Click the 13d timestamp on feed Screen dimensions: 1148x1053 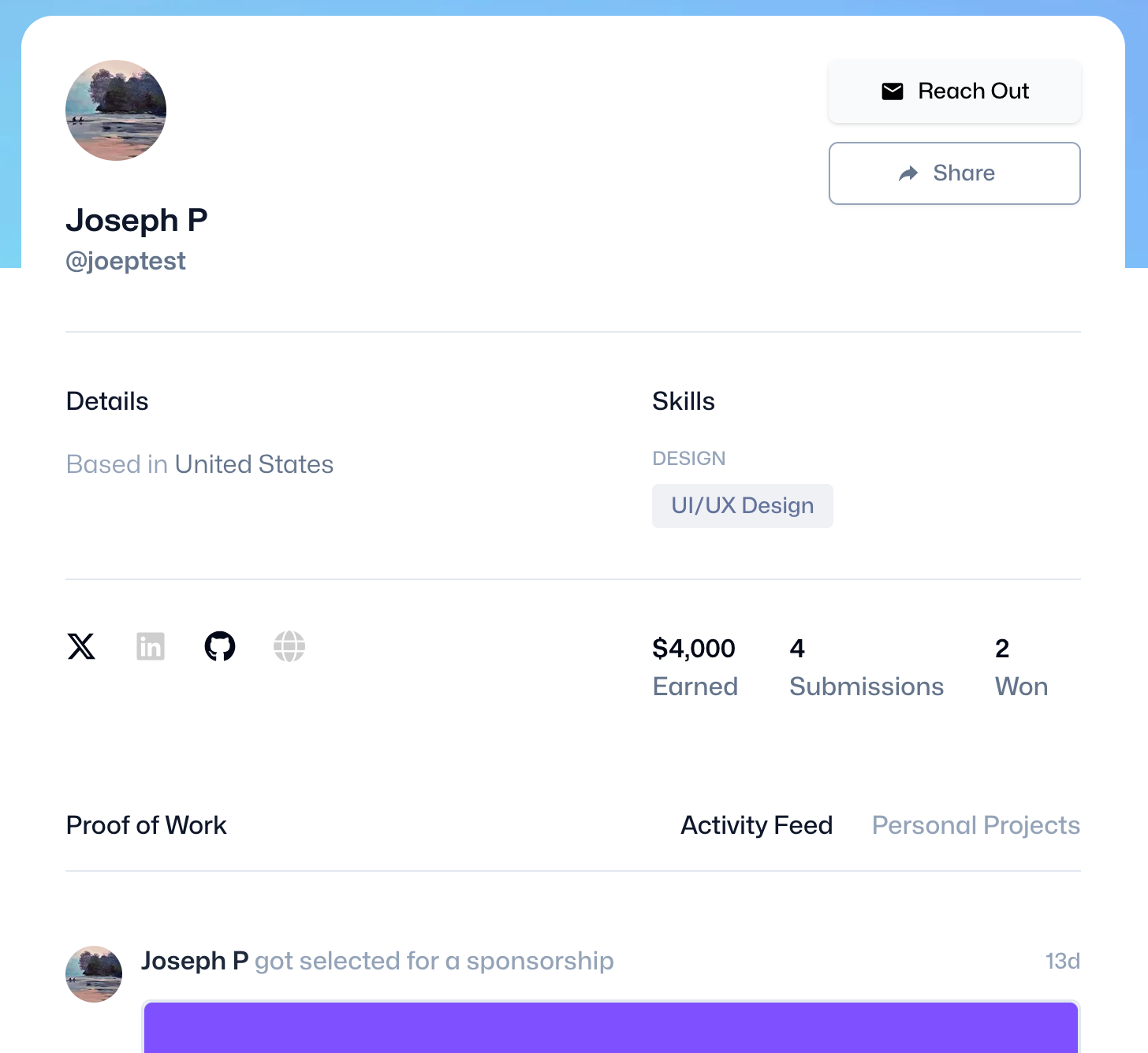[1063, 961]
